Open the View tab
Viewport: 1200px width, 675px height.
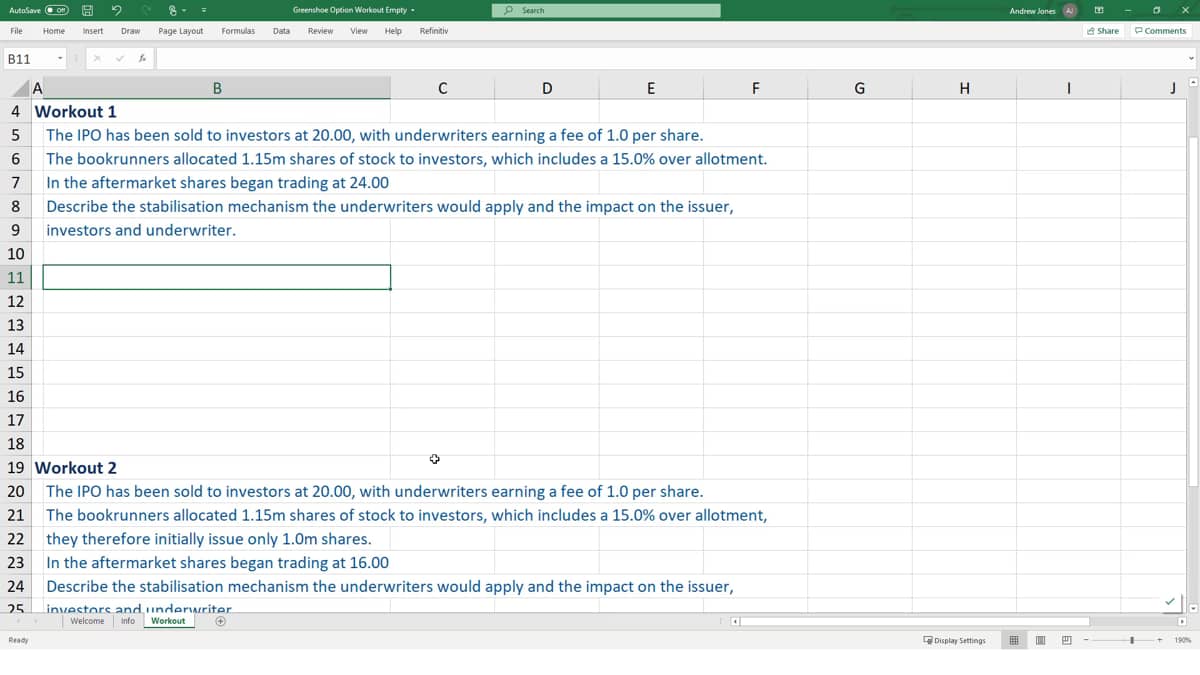pos(359,31)
